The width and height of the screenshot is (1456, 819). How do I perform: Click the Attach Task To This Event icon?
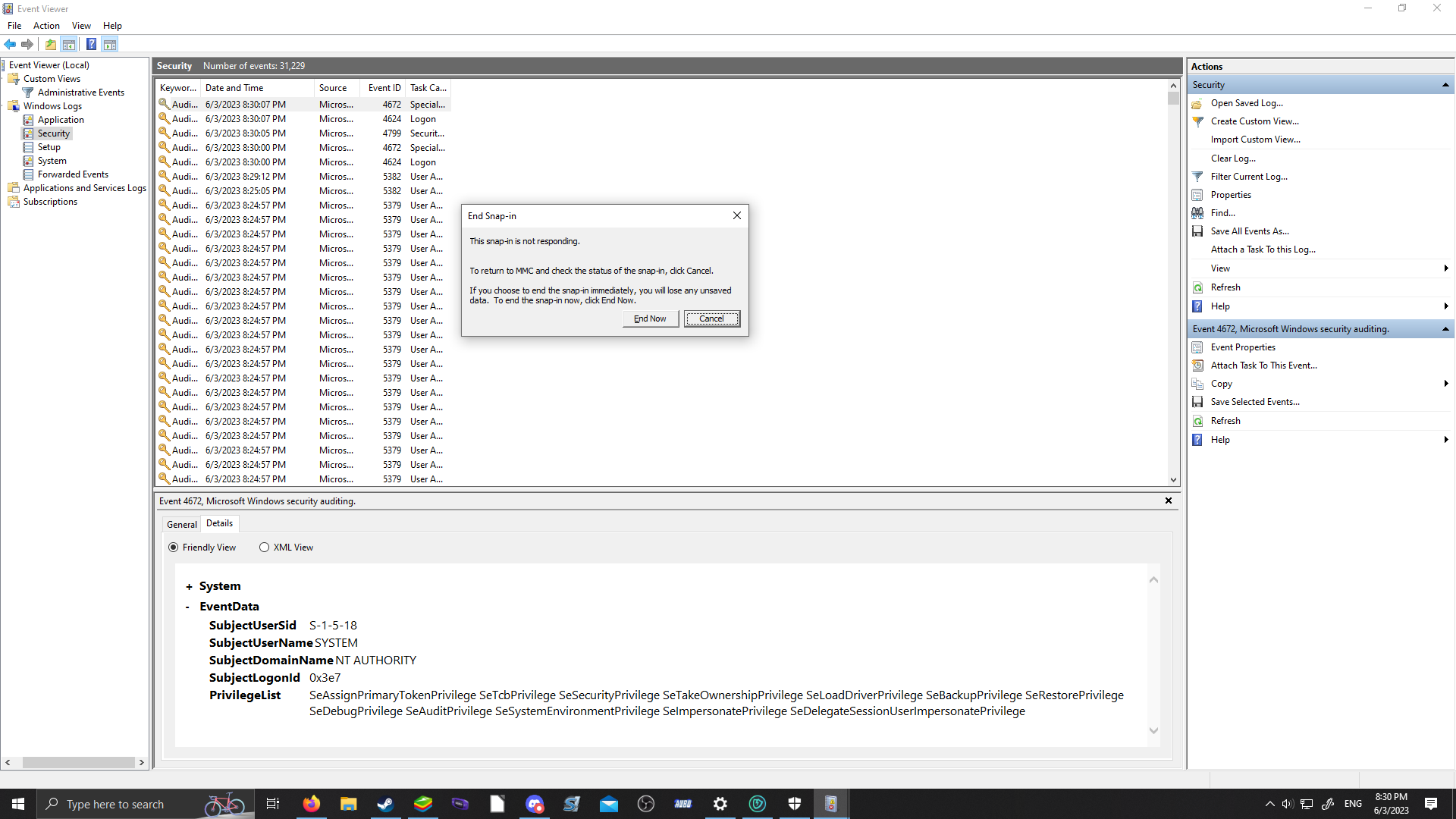coord(1197,366)
